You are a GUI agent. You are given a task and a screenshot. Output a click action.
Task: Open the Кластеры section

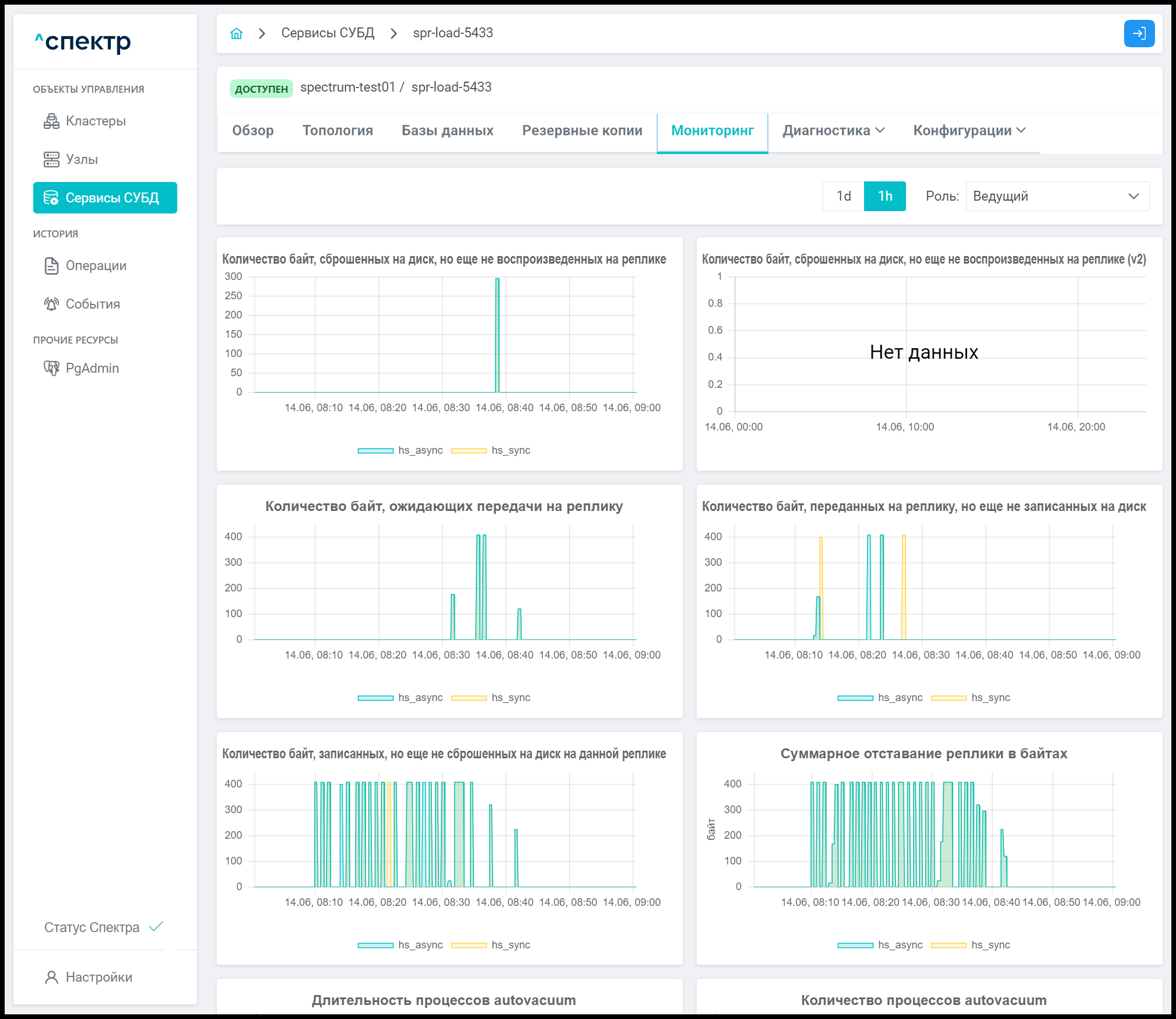pyautogui.click(x=95, y=121)
